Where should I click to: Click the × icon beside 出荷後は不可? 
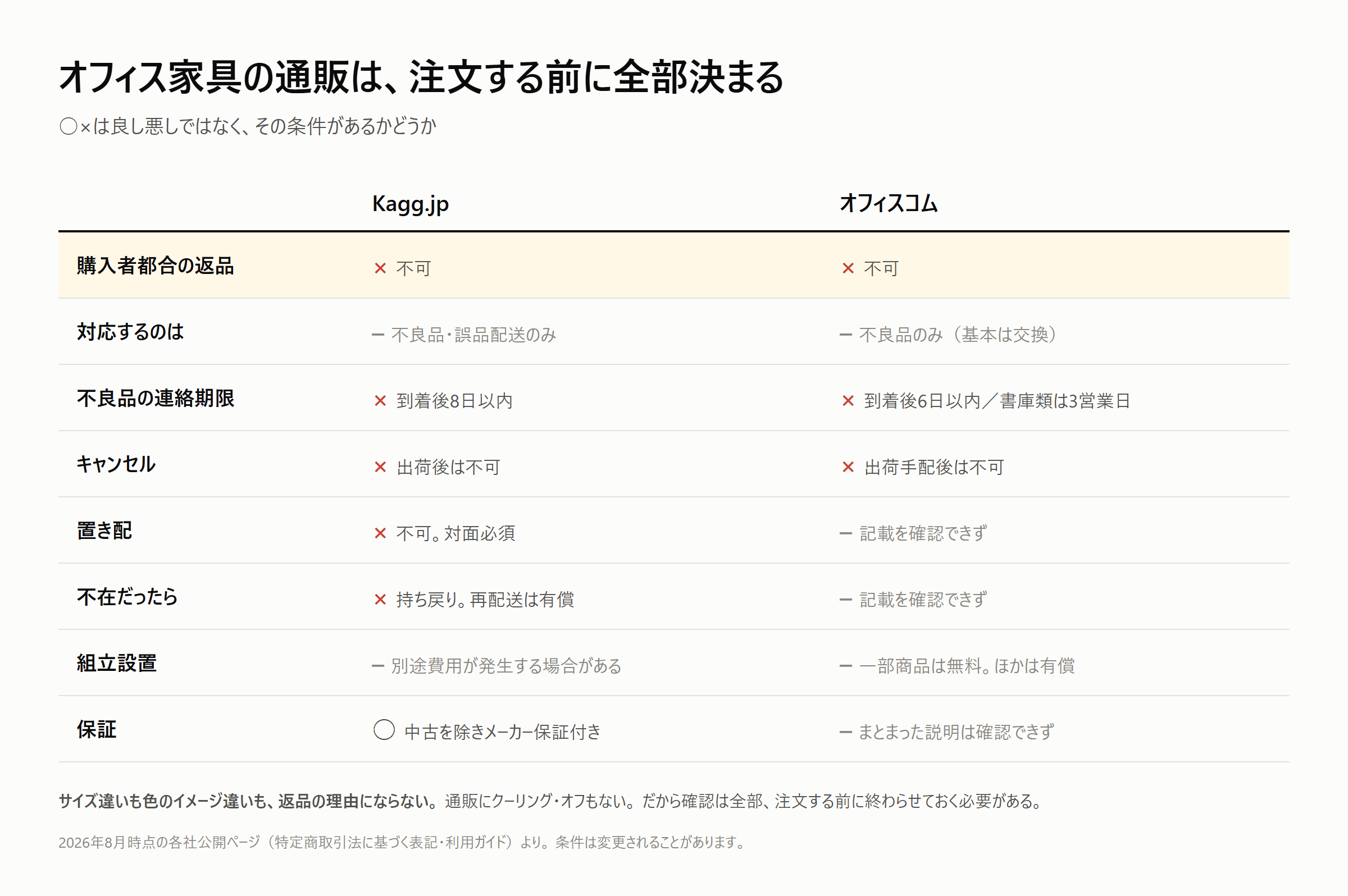pyautogui.click(x=380, y=467)
